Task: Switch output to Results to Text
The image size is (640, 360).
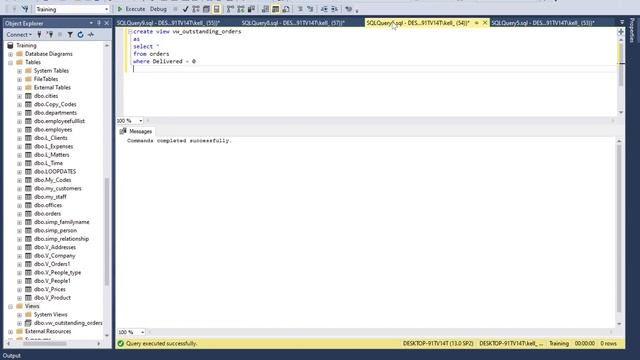Action: 265,9
